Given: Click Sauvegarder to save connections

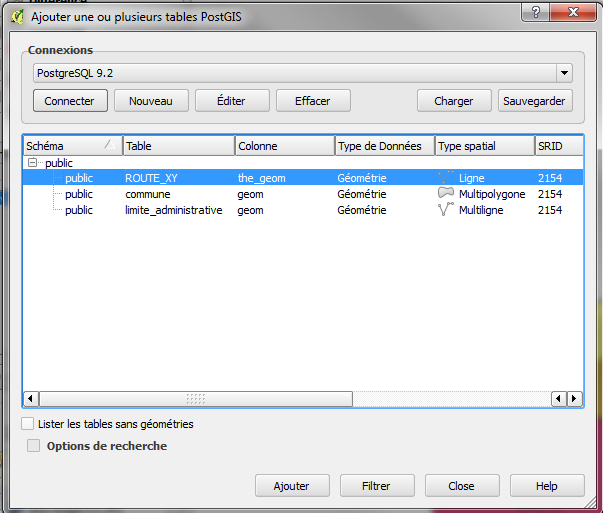Looking at the screenshot, I should coord(536,101).
